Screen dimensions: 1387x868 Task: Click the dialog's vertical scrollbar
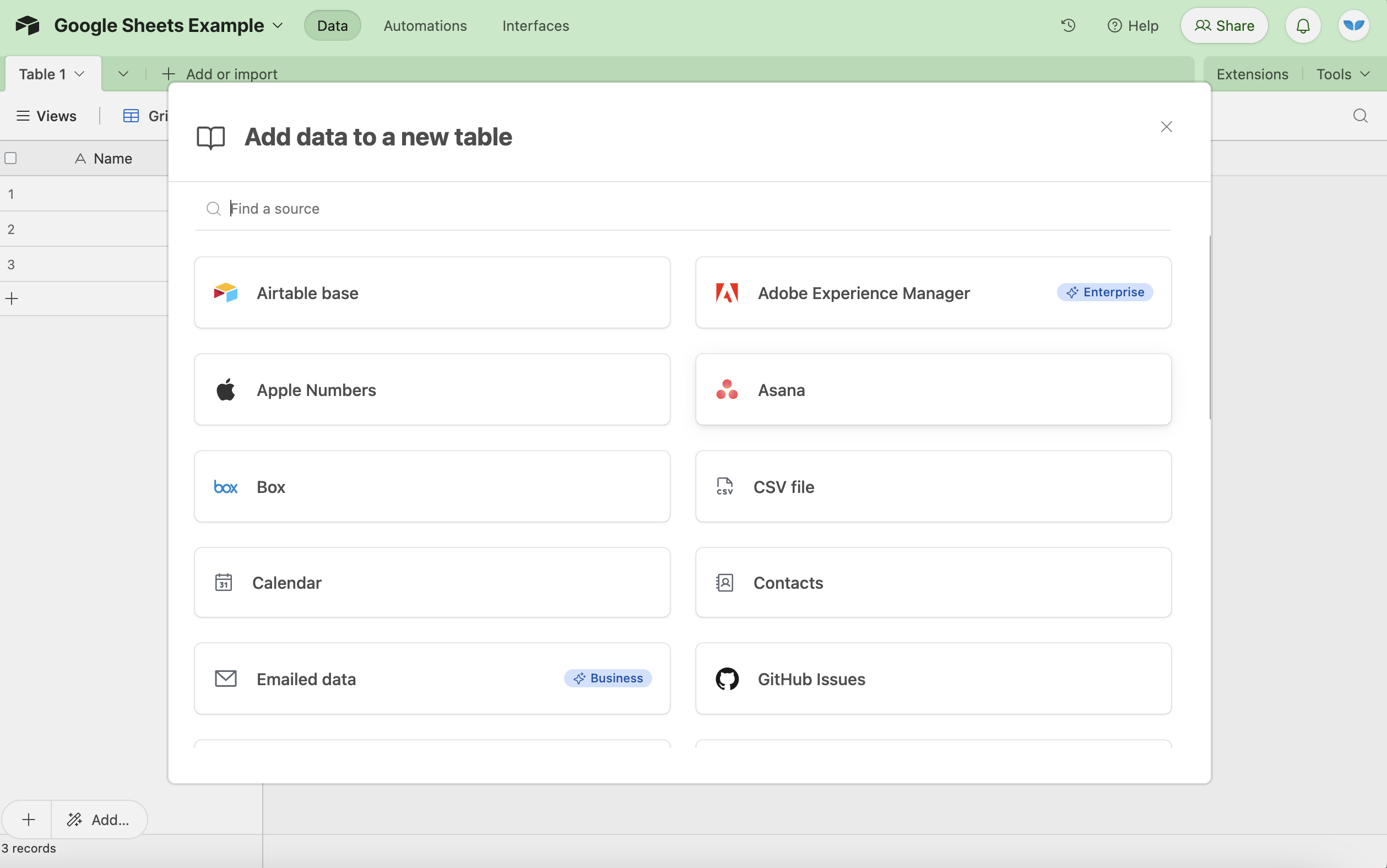tap(1210, 327)
